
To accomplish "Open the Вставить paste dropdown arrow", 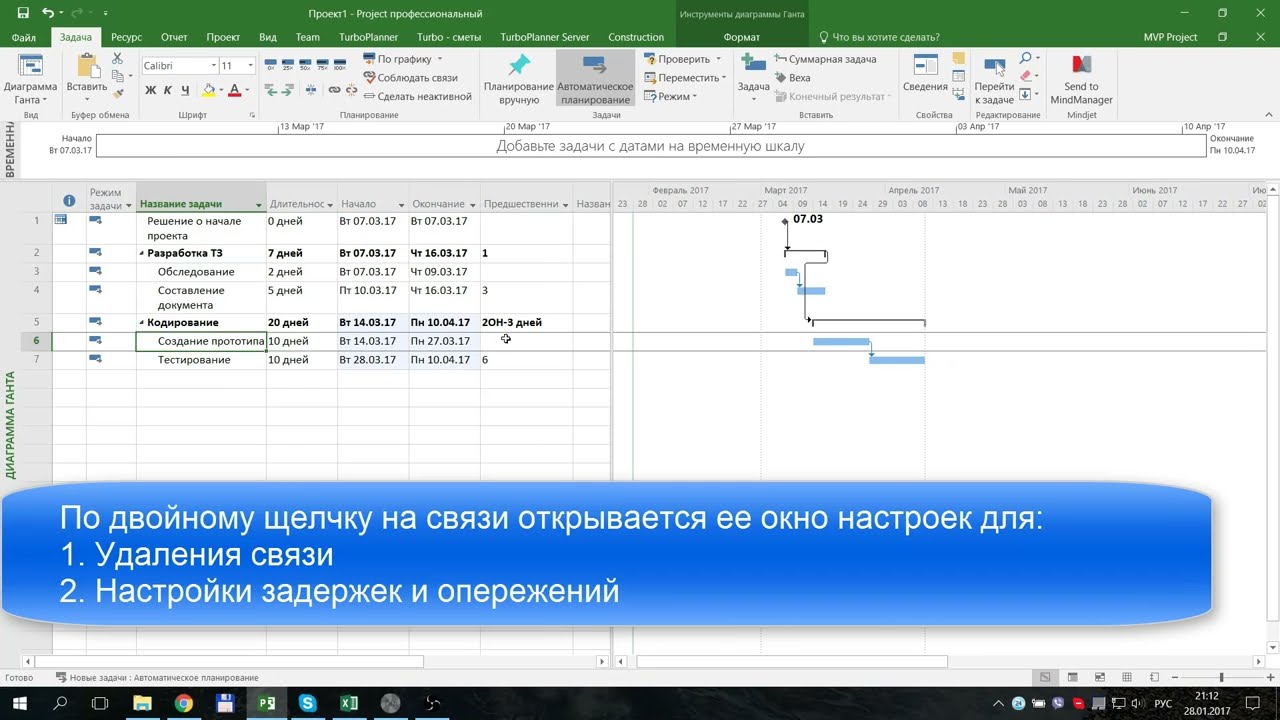I will click(x=87, y=99).
